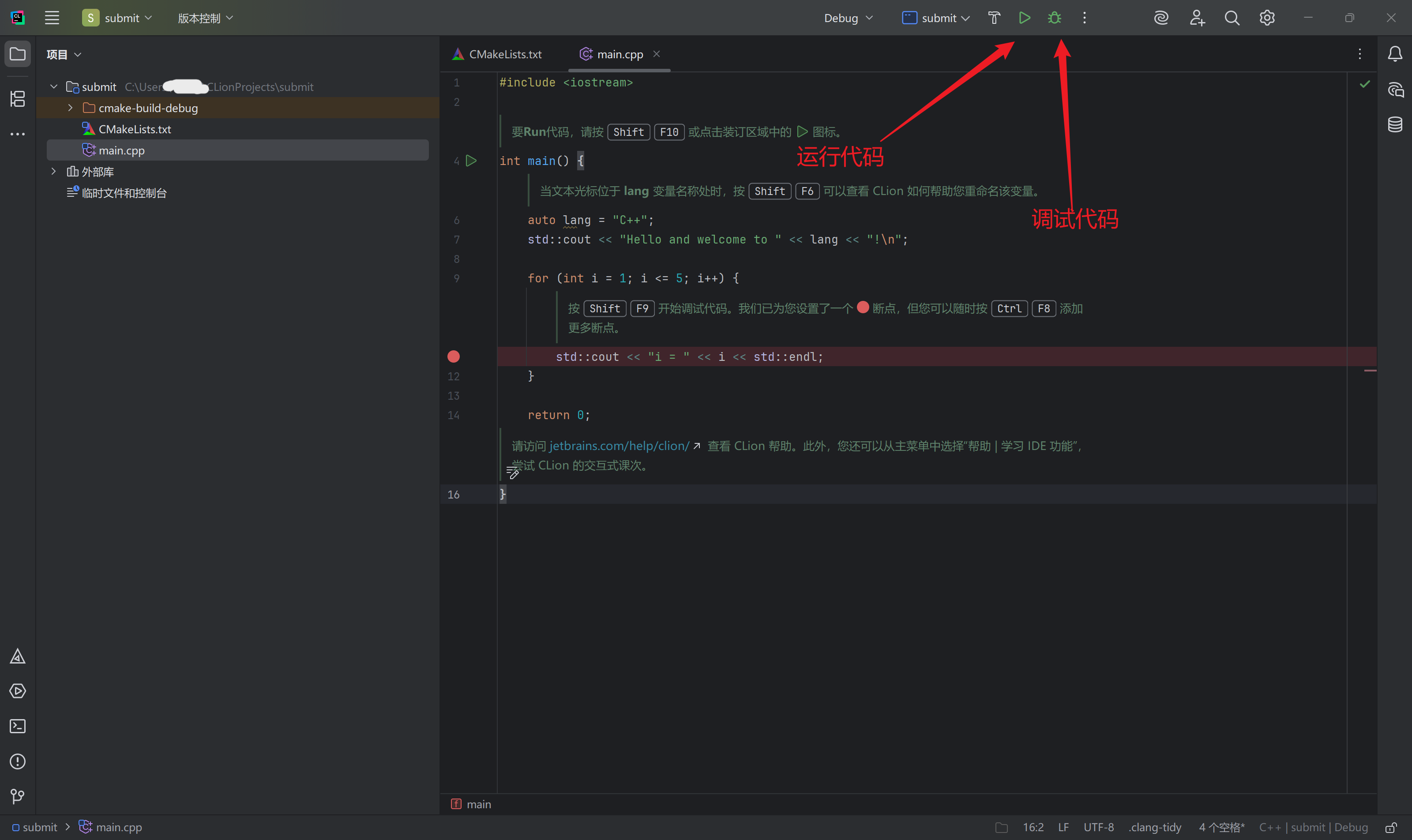
Task: Open the Git tool window icon
Action: coord(18,796)
